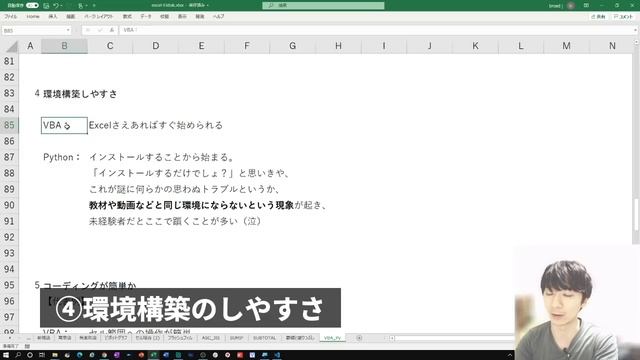Viewport: 640px width, 360px height.
Task: Click the sheet tab scroll-left arrow
Action: point(10,338)
